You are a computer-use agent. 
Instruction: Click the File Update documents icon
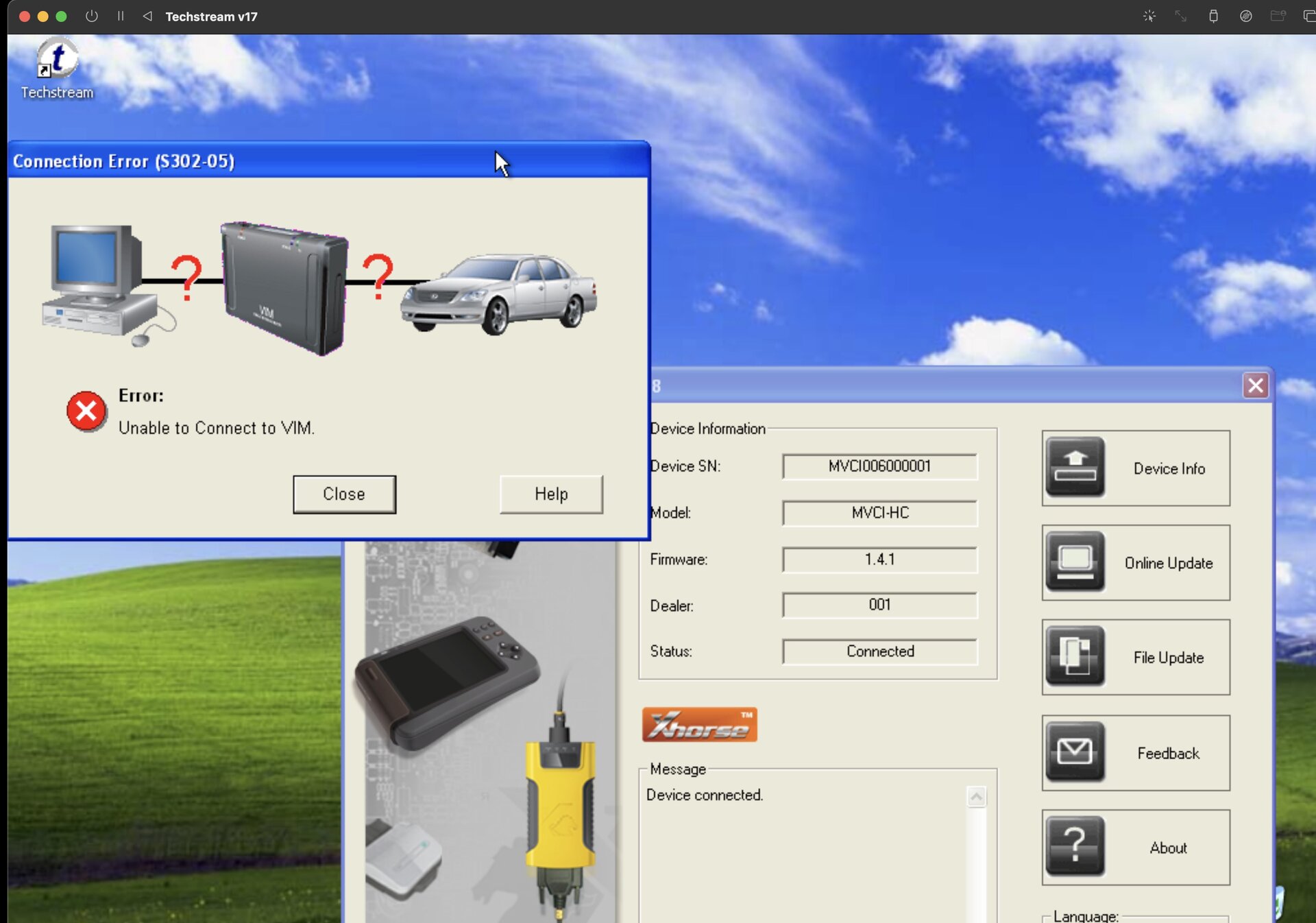tap(1075, 656)
